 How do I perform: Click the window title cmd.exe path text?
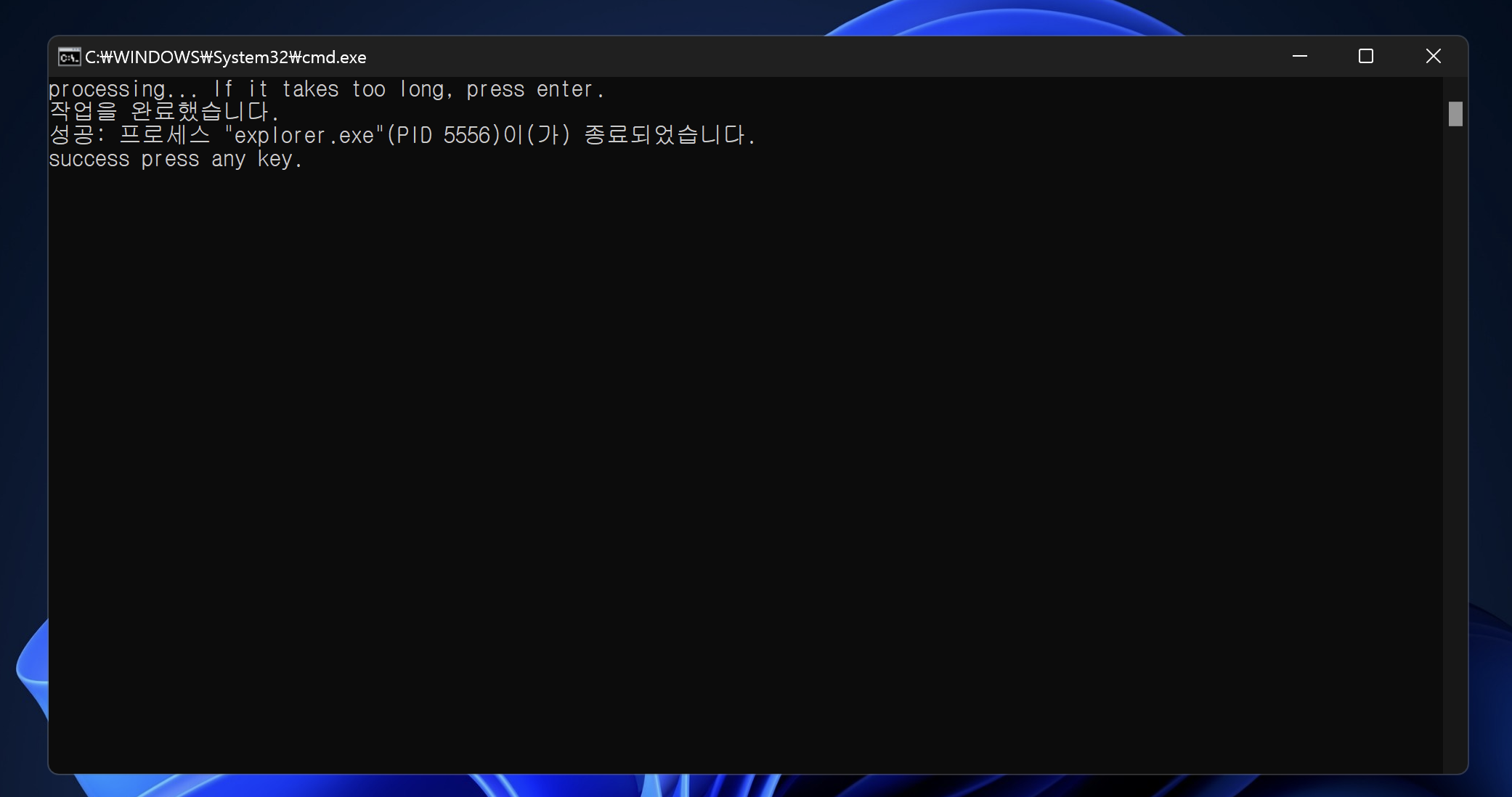tap(225, 57)
